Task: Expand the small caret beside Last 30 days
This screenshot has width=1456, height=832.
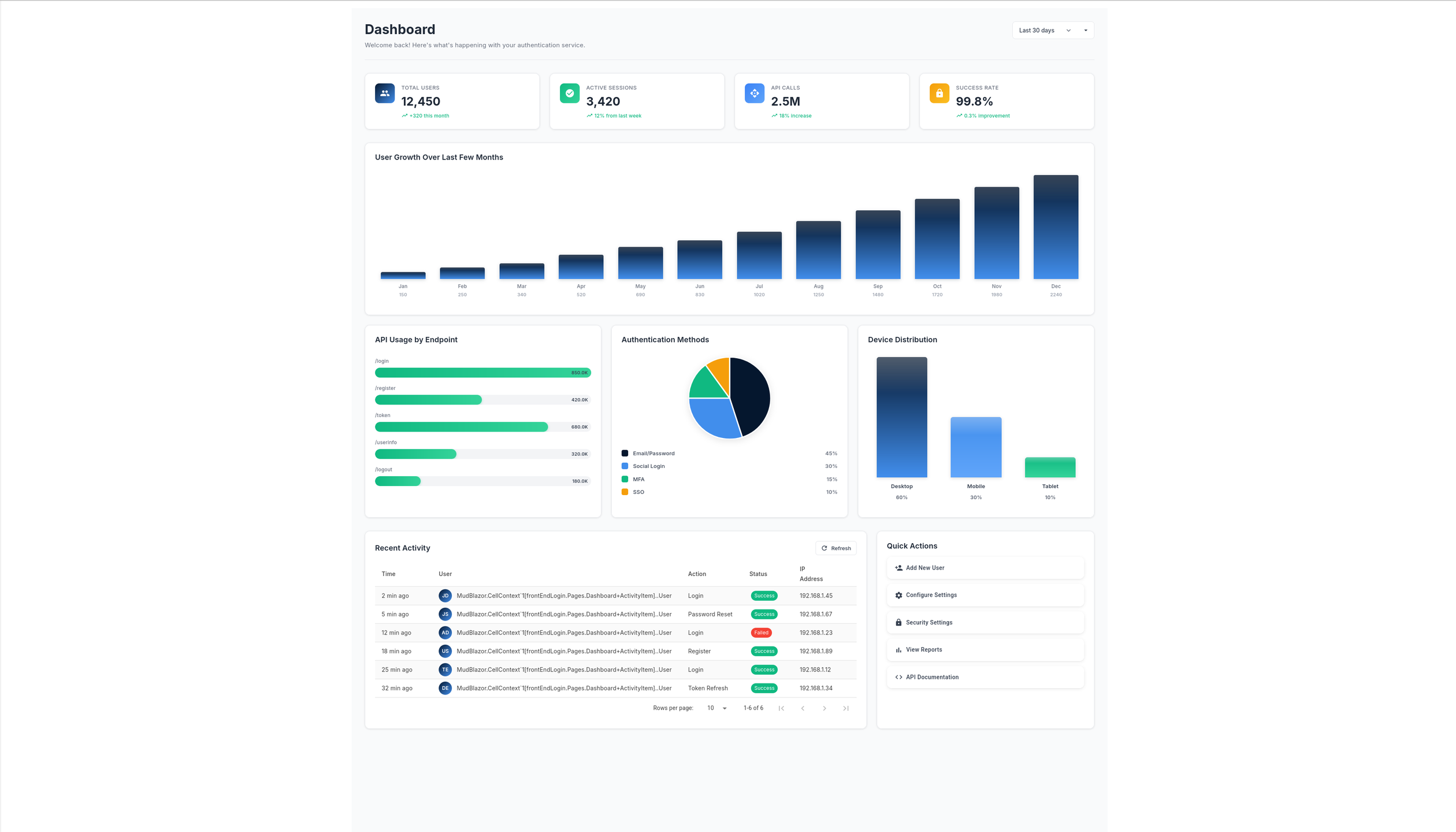Action: point(1086,30)
